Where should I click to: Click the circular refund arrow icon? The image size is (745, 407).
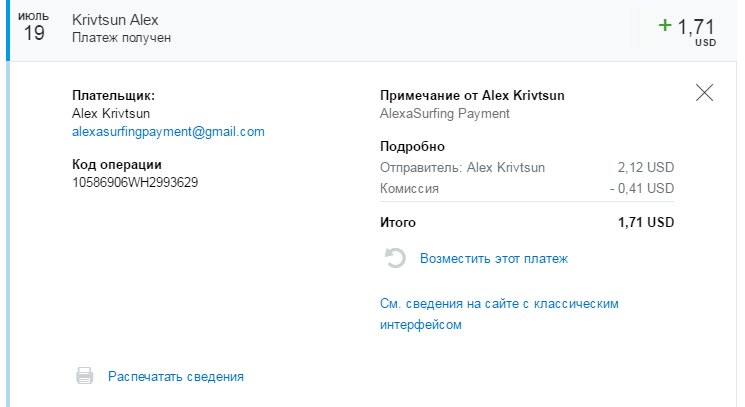[x=395, y=258]
